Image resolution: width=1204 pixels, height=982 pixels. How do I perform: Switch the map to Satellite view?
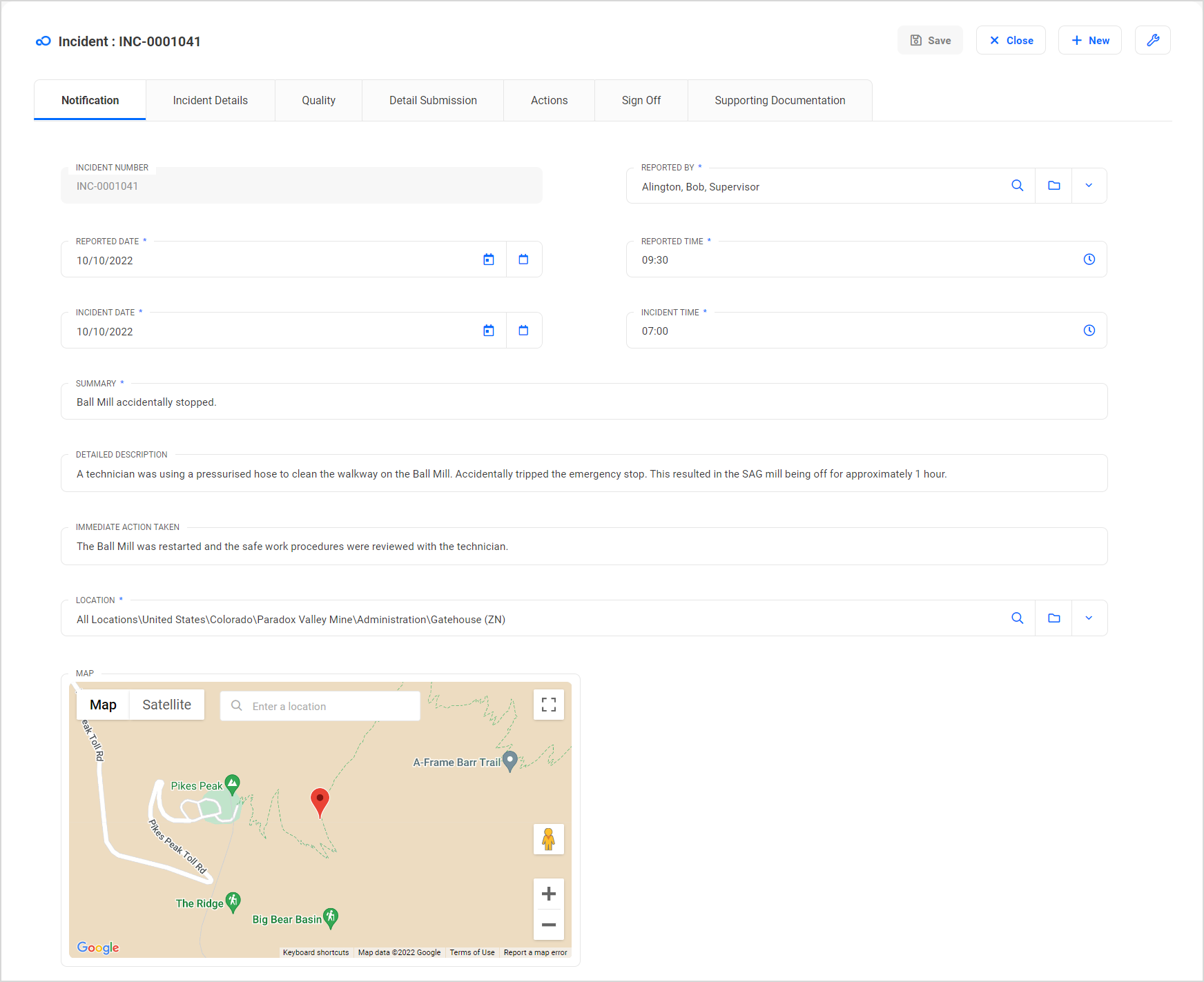166,705
